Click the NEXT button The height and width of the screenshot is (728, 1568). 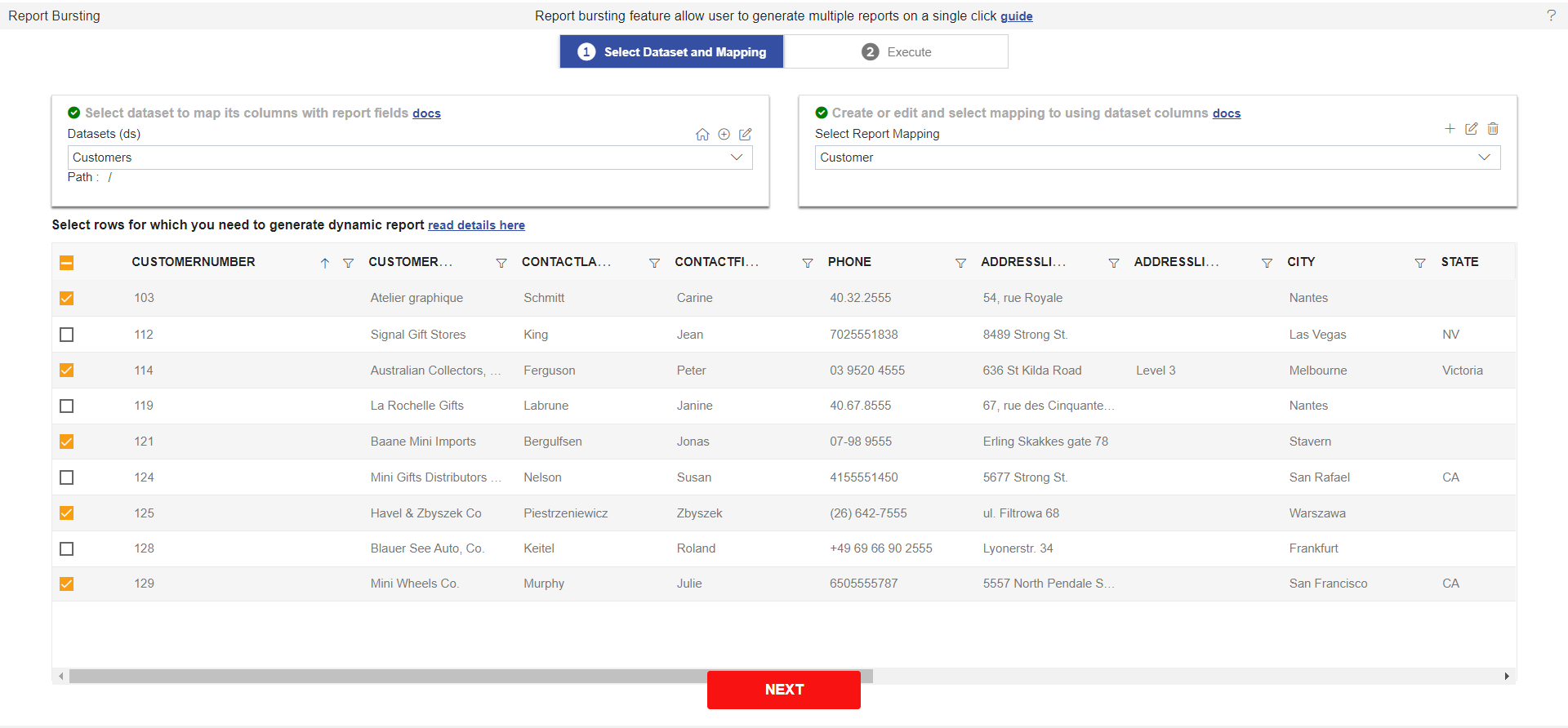tap(784, 690)
